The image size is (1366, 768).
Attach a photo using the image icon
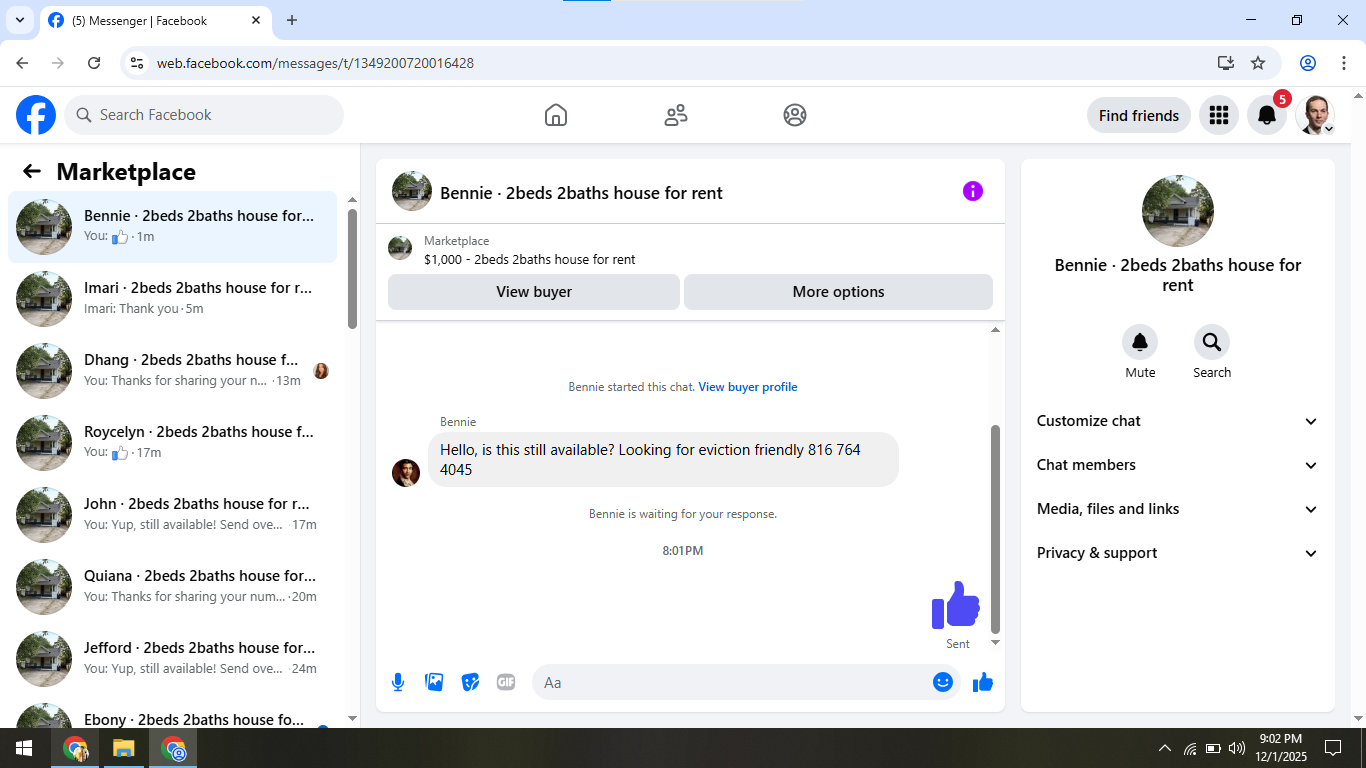point(434,682)
